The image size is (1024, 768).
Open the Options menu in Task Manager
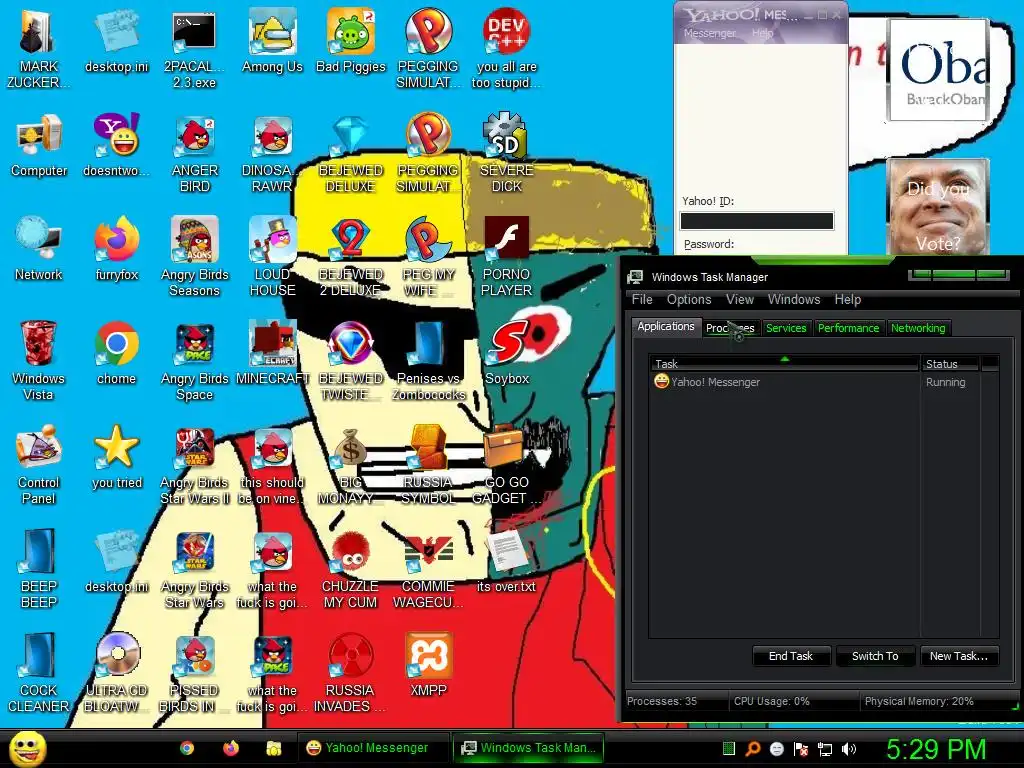pyautogui.click(x=689, y=299)
